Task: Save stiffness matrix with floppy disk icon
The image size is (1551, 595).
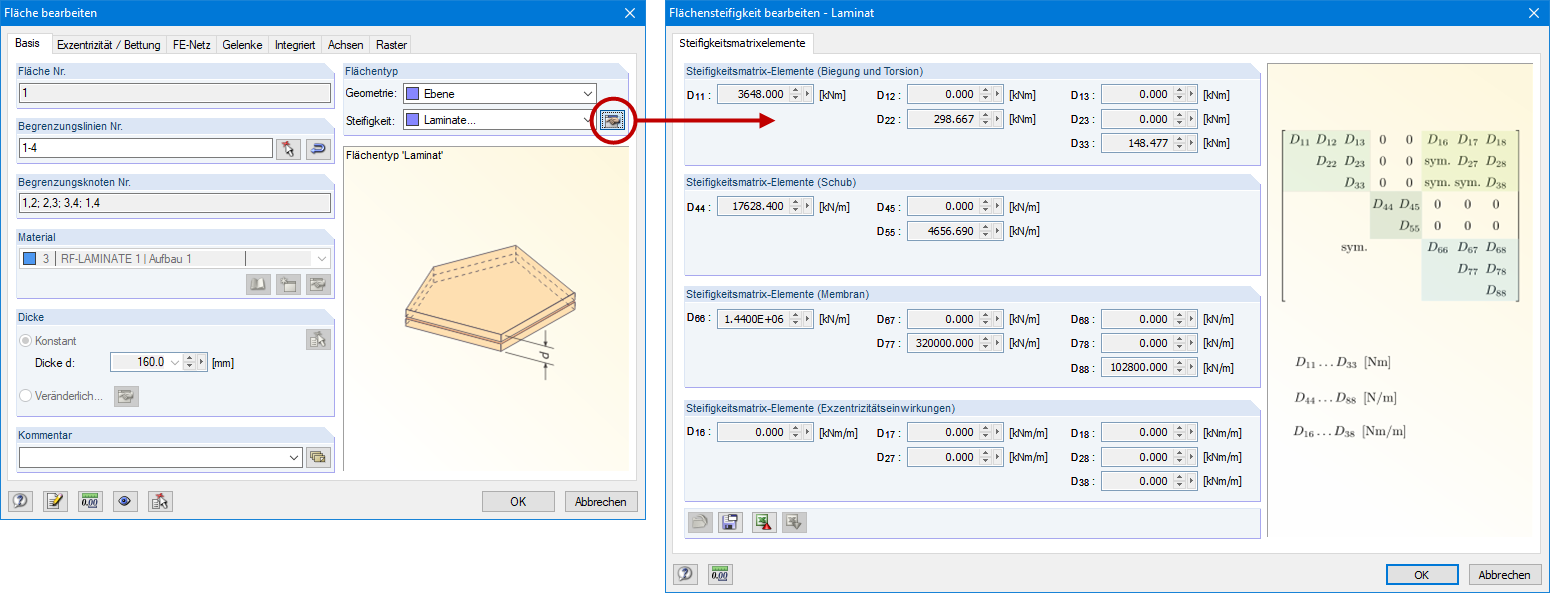Action: tap(731, 522)
